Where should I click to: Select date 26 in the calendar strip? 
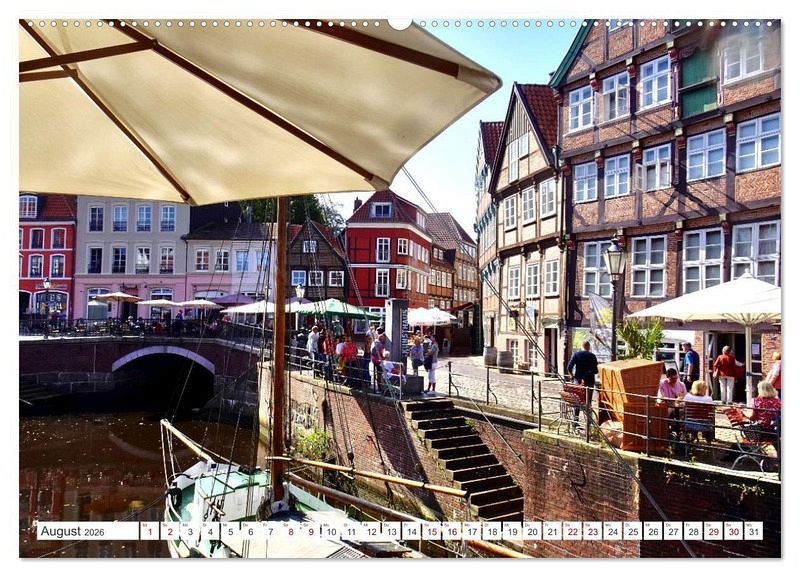653,531
